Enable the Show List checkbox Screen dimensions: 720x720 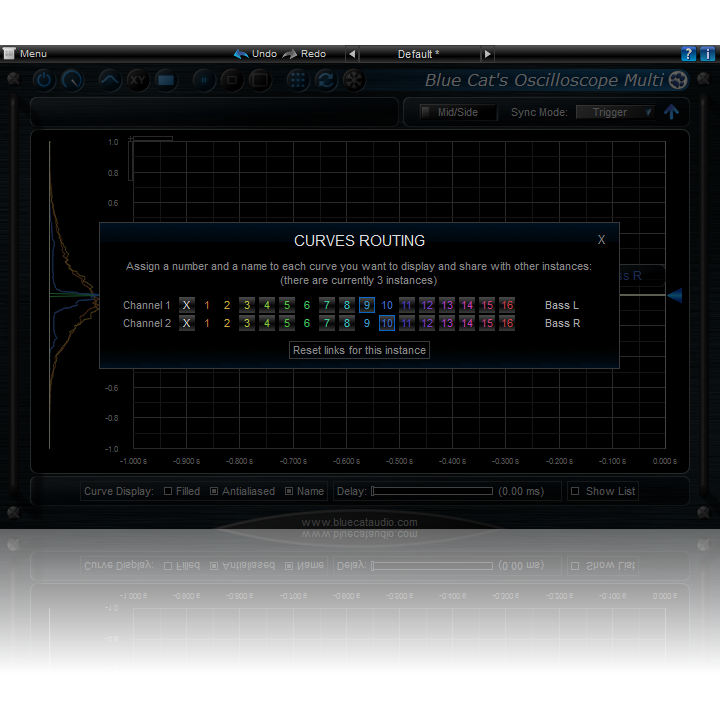(x=575, y=491)
